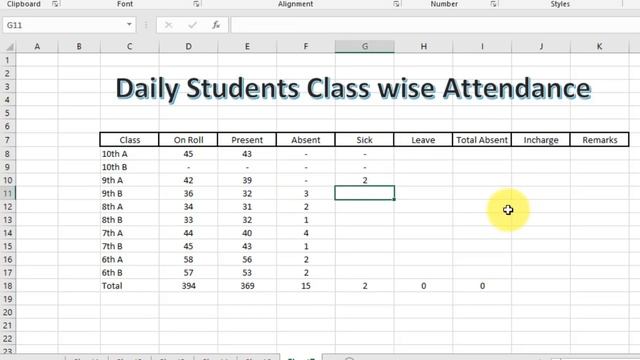Select row 1 header
This screenshot has height=360, width=640.
8,60
